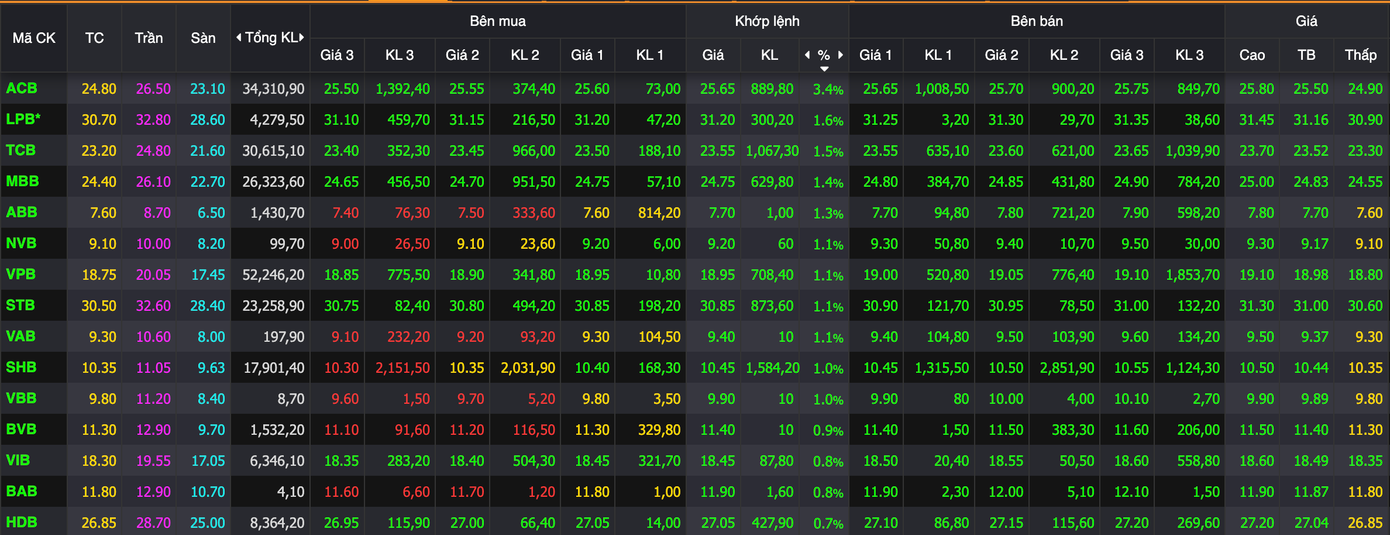The width and height of the screenshot is (1390, 535).
Task: Open ACB stock symbol details
Action: tap(21, 89)
